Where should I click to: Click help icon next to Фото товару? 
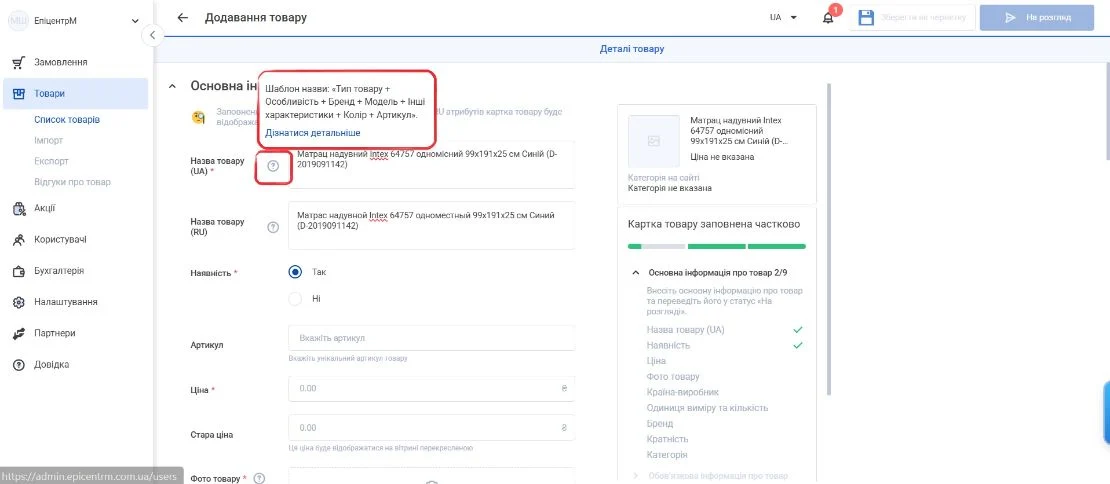(x=259, y=478)
